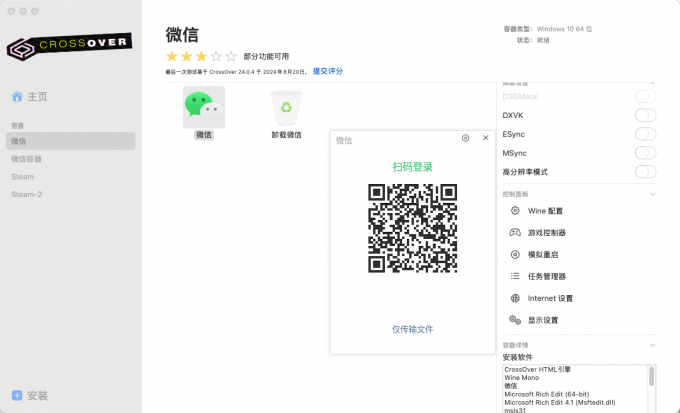The height and width of the screenshot is (413, 680).
Task: Click the installed software list scrollbar
Action: [x=651, y=376]
